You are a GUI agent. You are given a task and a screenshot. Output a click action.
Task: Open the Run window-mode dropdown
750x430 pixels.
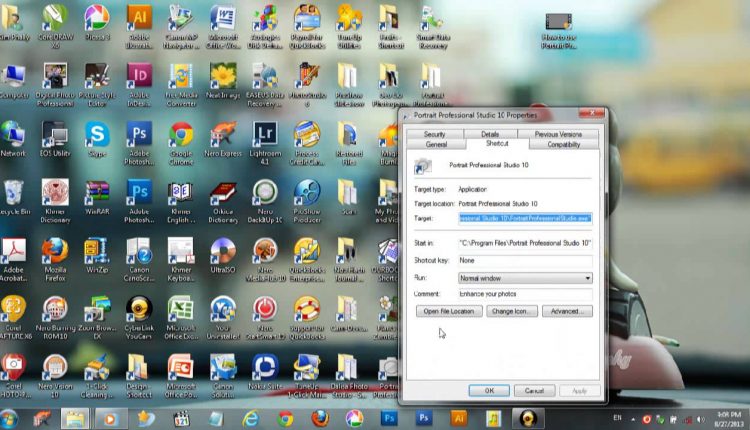click(x=525, y=278)
